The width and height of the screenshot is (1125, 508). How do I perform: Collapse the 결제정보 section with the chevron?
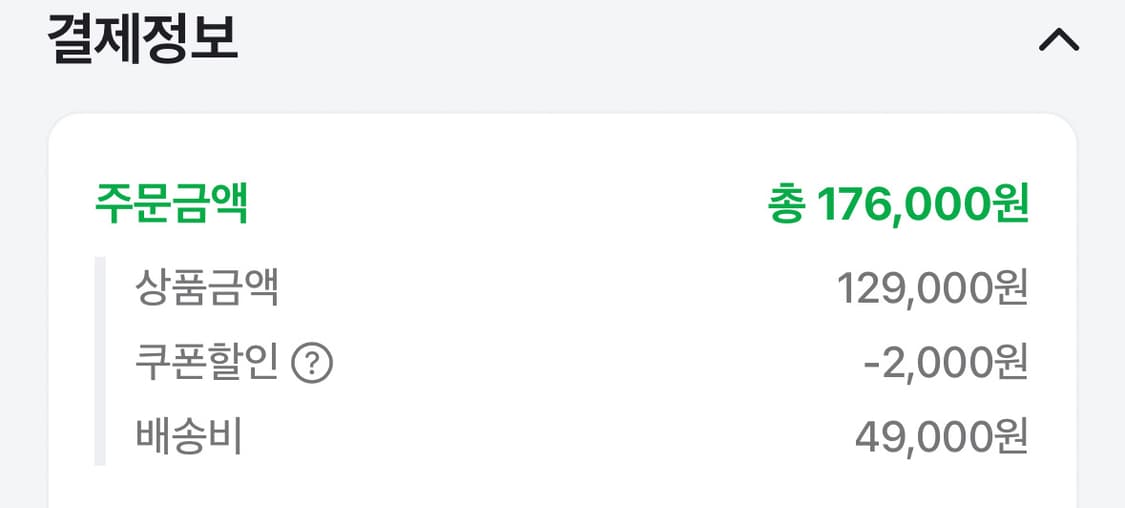[1059, 40]
